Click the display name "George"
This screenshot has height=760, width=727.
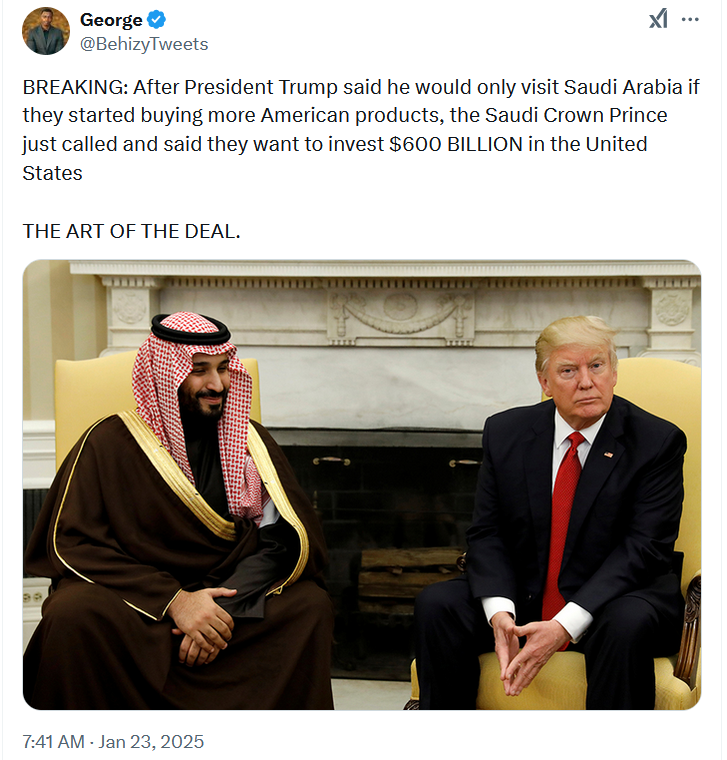(x=111, y=20)
